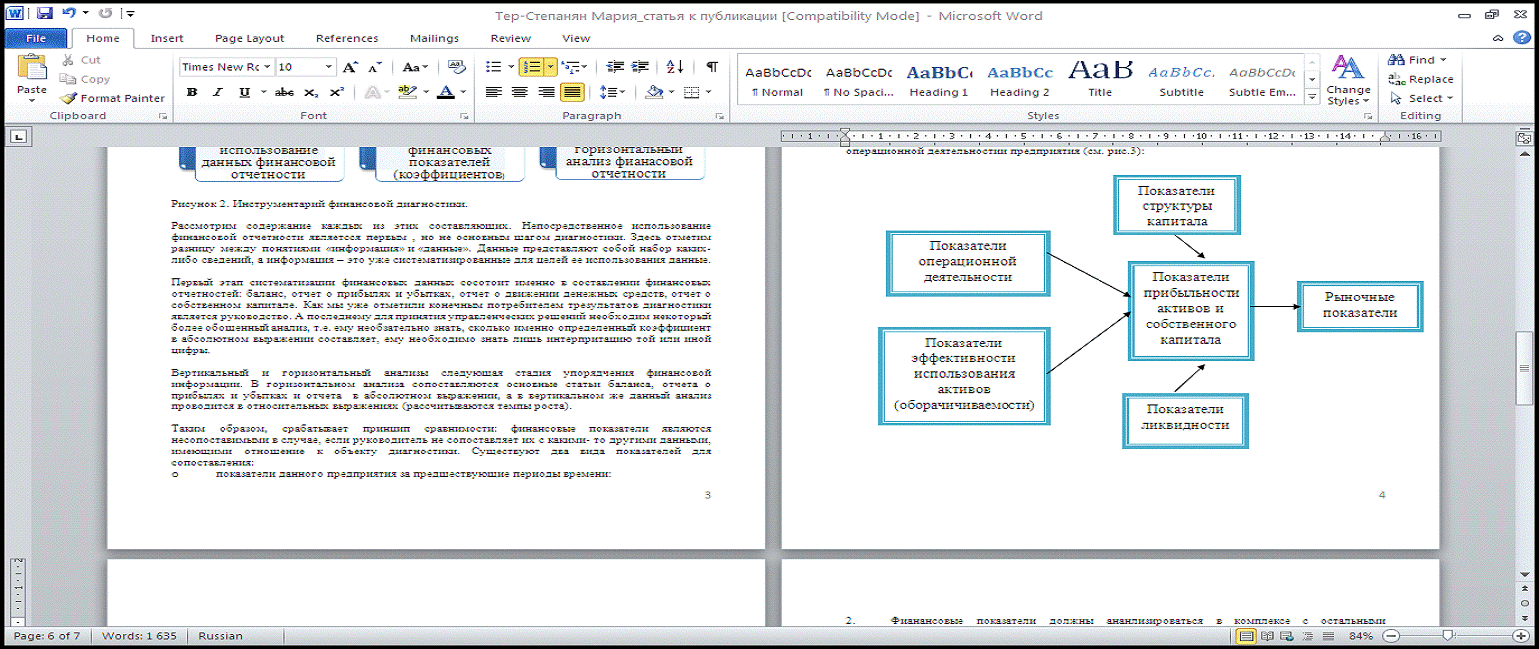Toggle justify alignment button
1539x649 pixels.
[572, 92]
